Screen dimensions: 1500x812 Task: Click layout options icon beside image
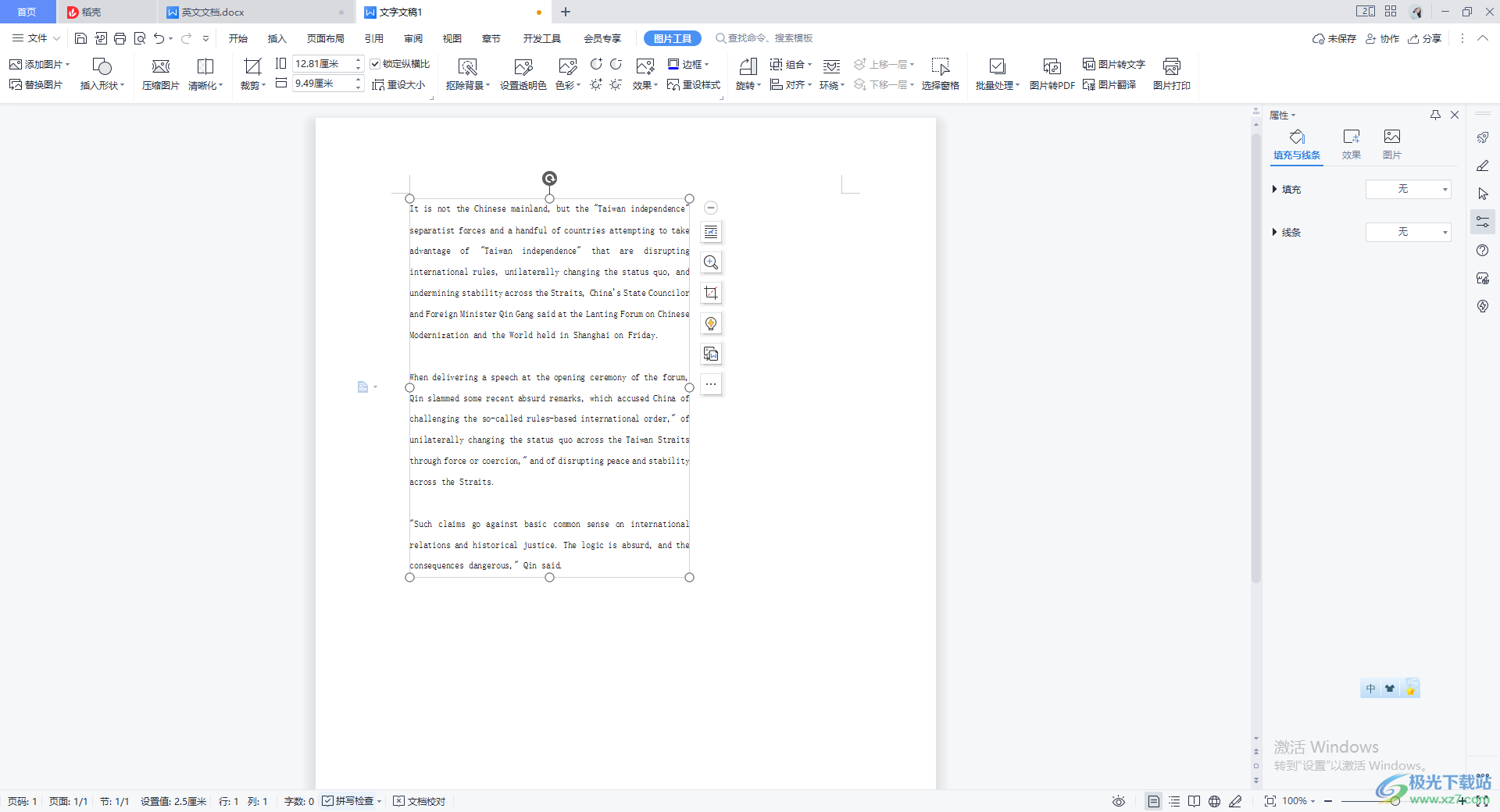pos(711,232)
